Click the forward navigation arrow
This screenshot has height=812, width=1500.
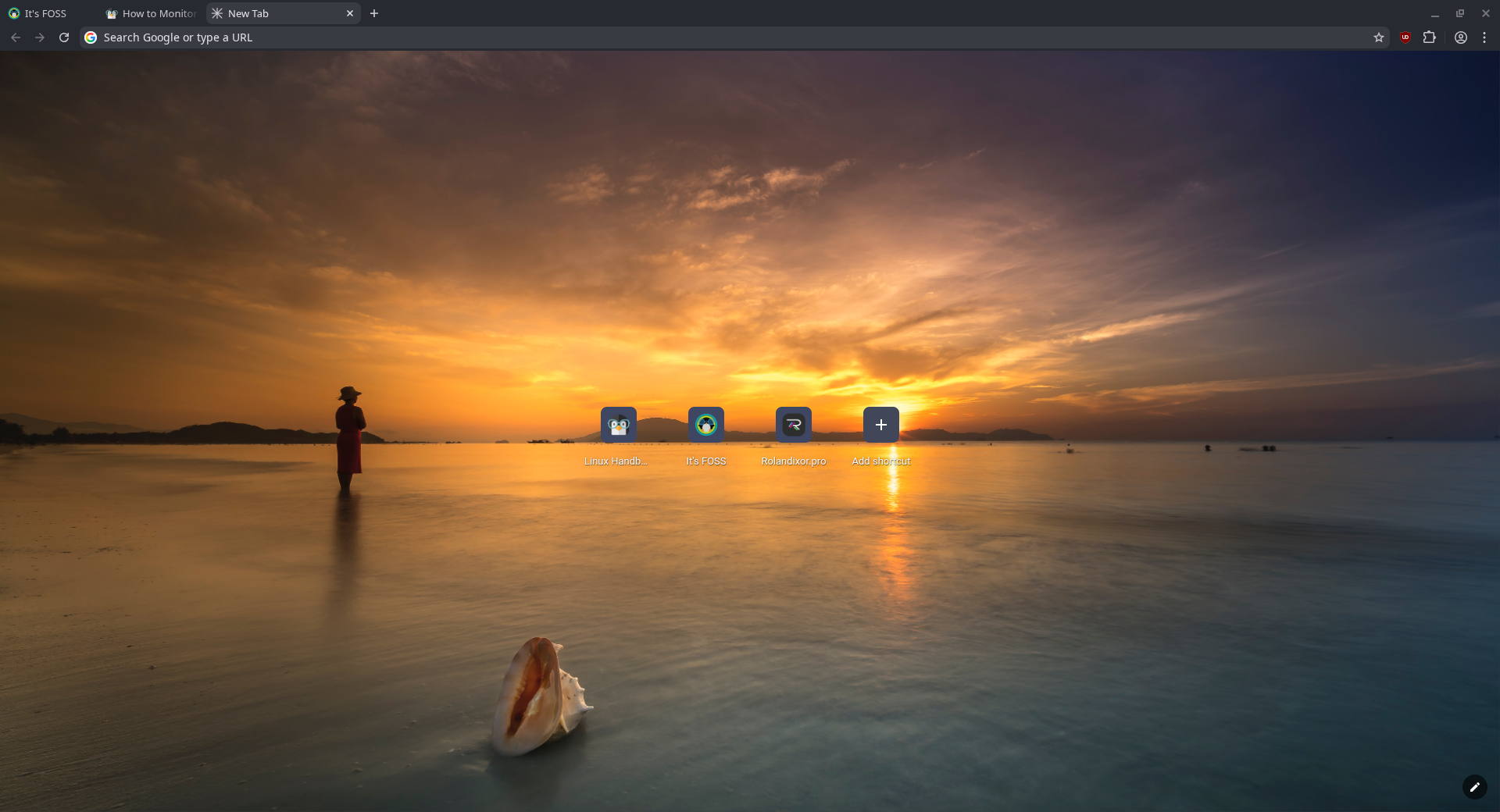[x=40, y=37]
